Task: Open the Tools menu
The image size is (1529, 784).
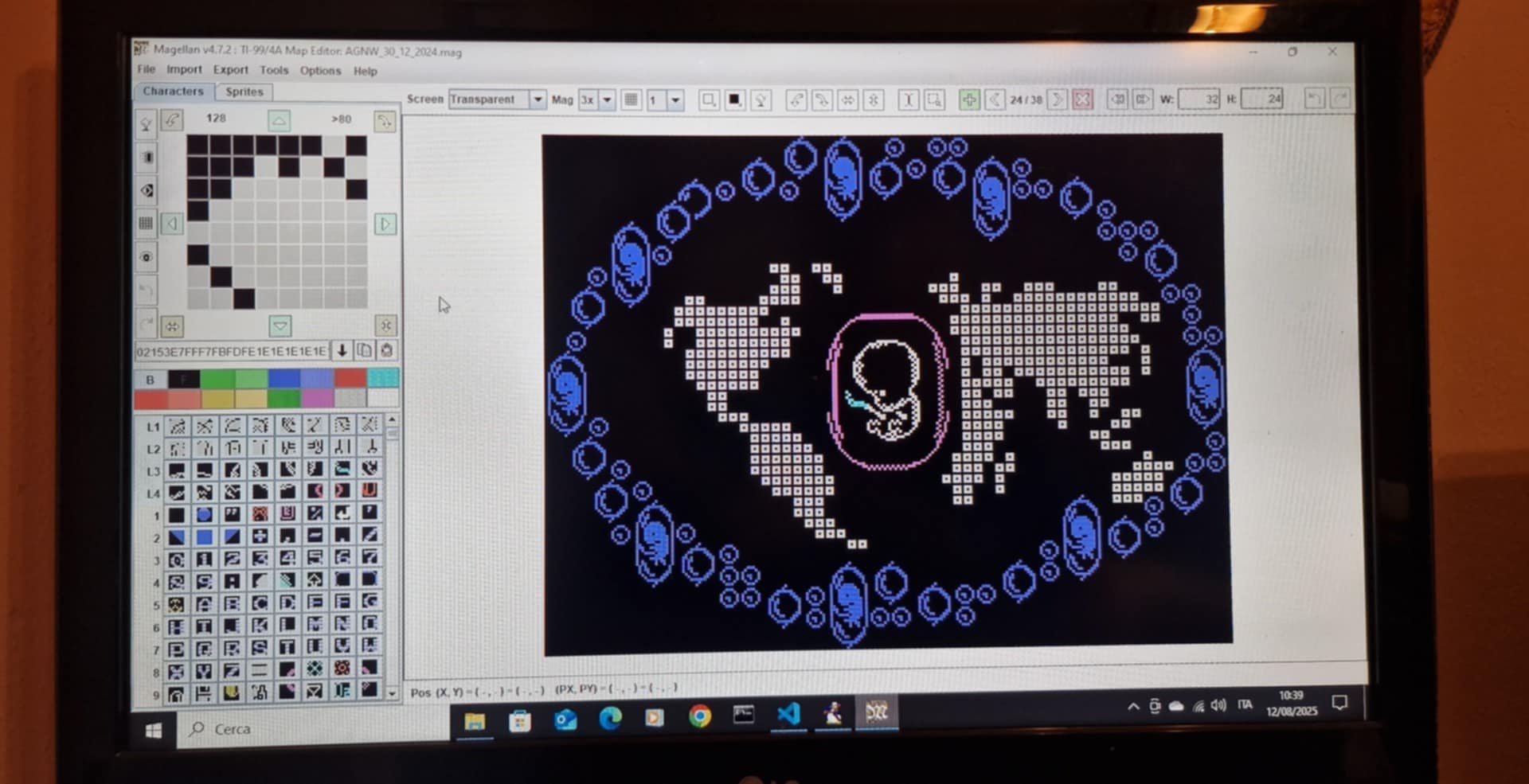Action: [x=274, y=70]
